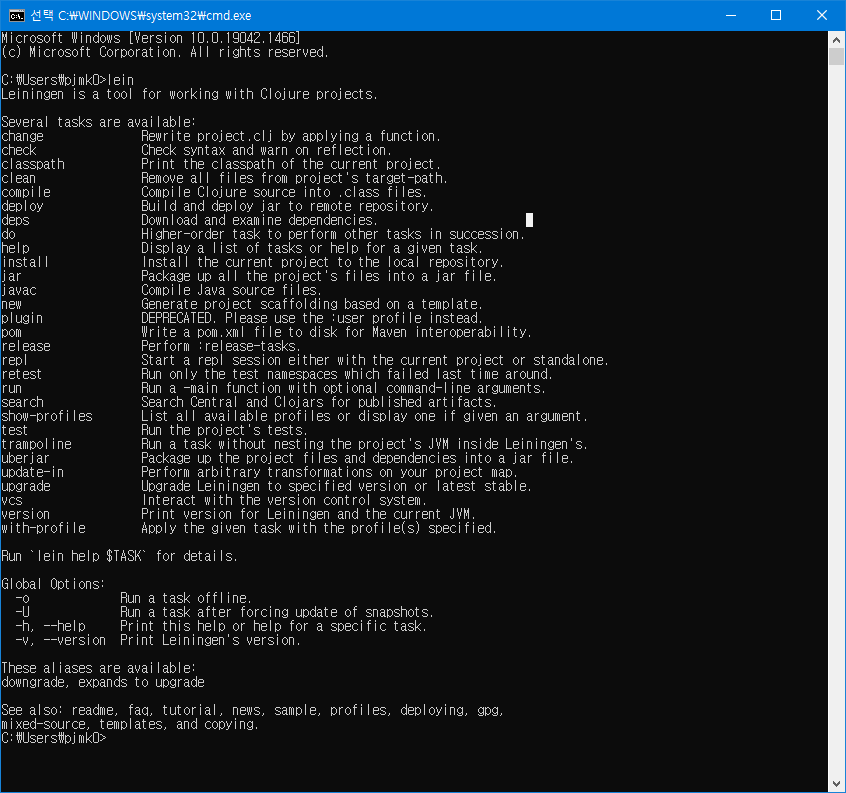Image resolution: width=846 pixels, height=793 pixels.
Task: Click the cmd.exe icon in title bar
Action: coord(17,16)
